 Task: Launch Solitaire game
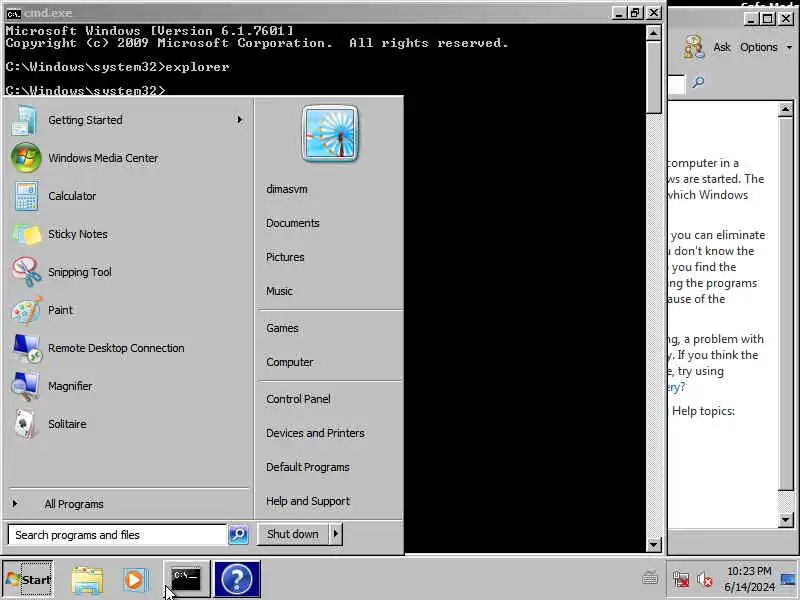tap(127, 424)
